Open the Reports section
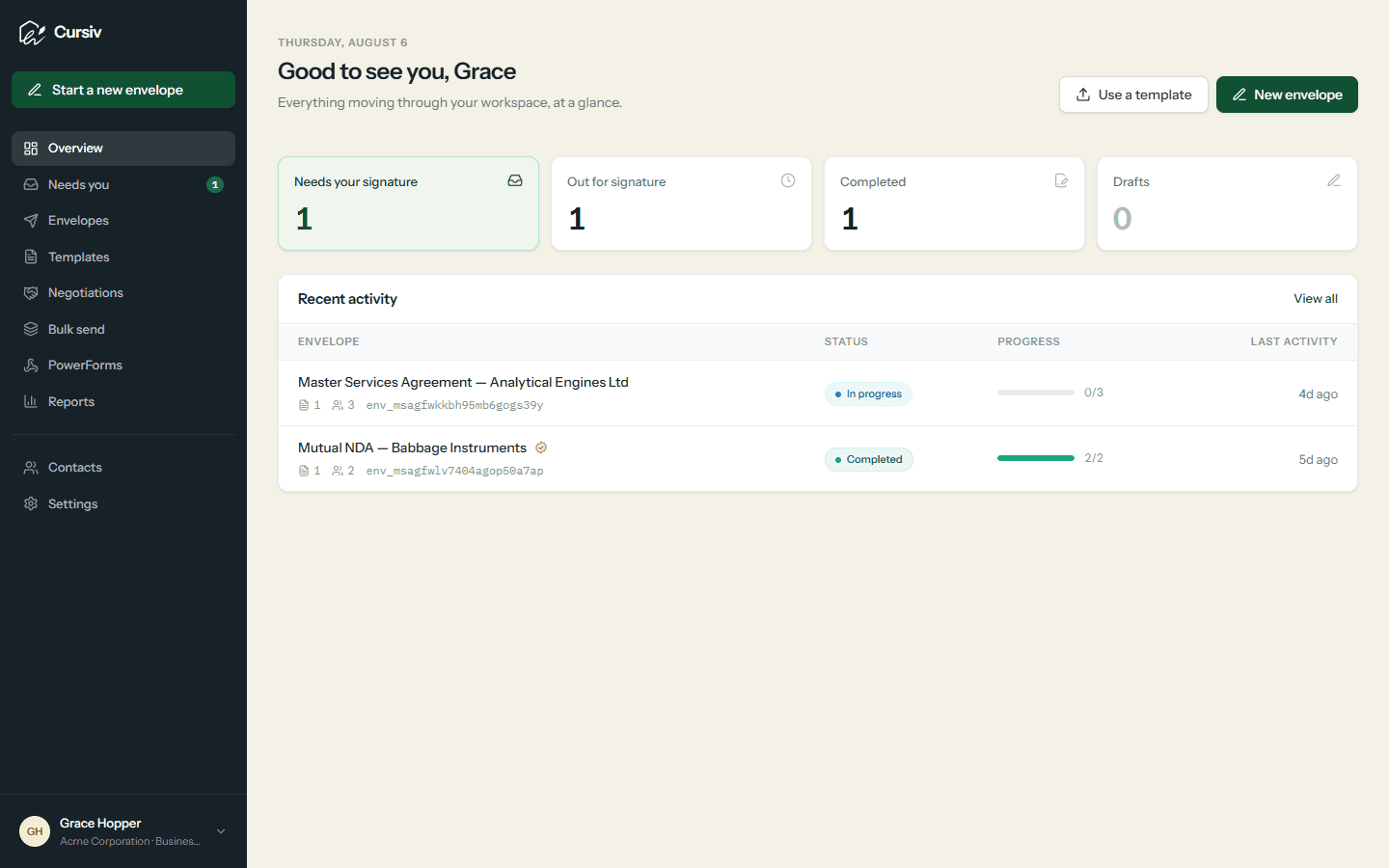 [123, 401]
